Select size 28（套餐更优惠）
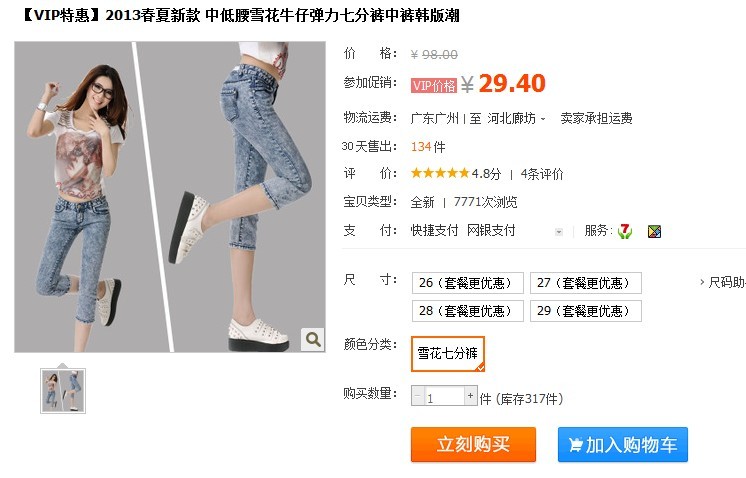Image resolution: width=746 pixels, height=478 pixels. click(468, 311)
